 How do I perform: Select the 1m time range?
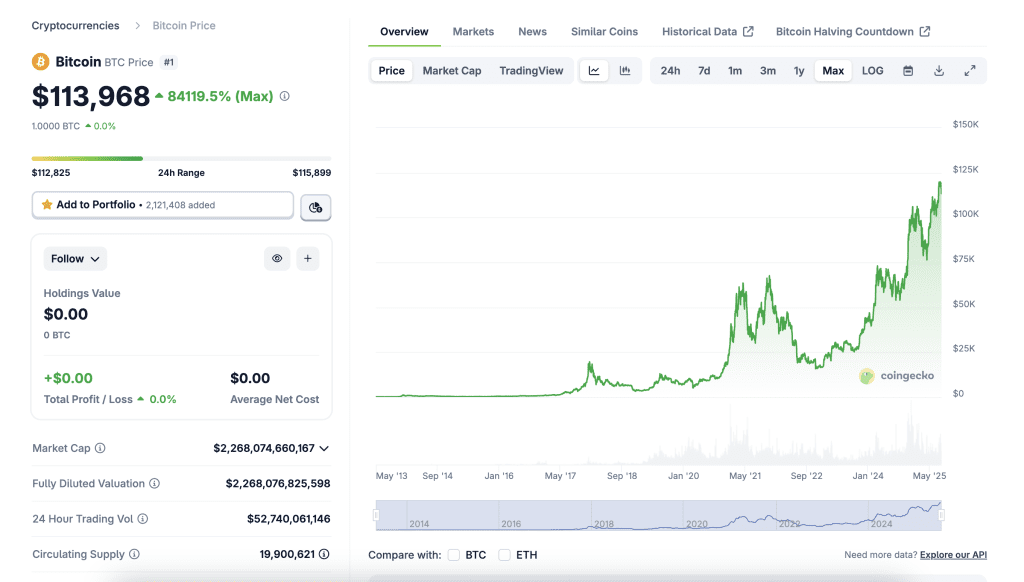(x=735, y=71)
